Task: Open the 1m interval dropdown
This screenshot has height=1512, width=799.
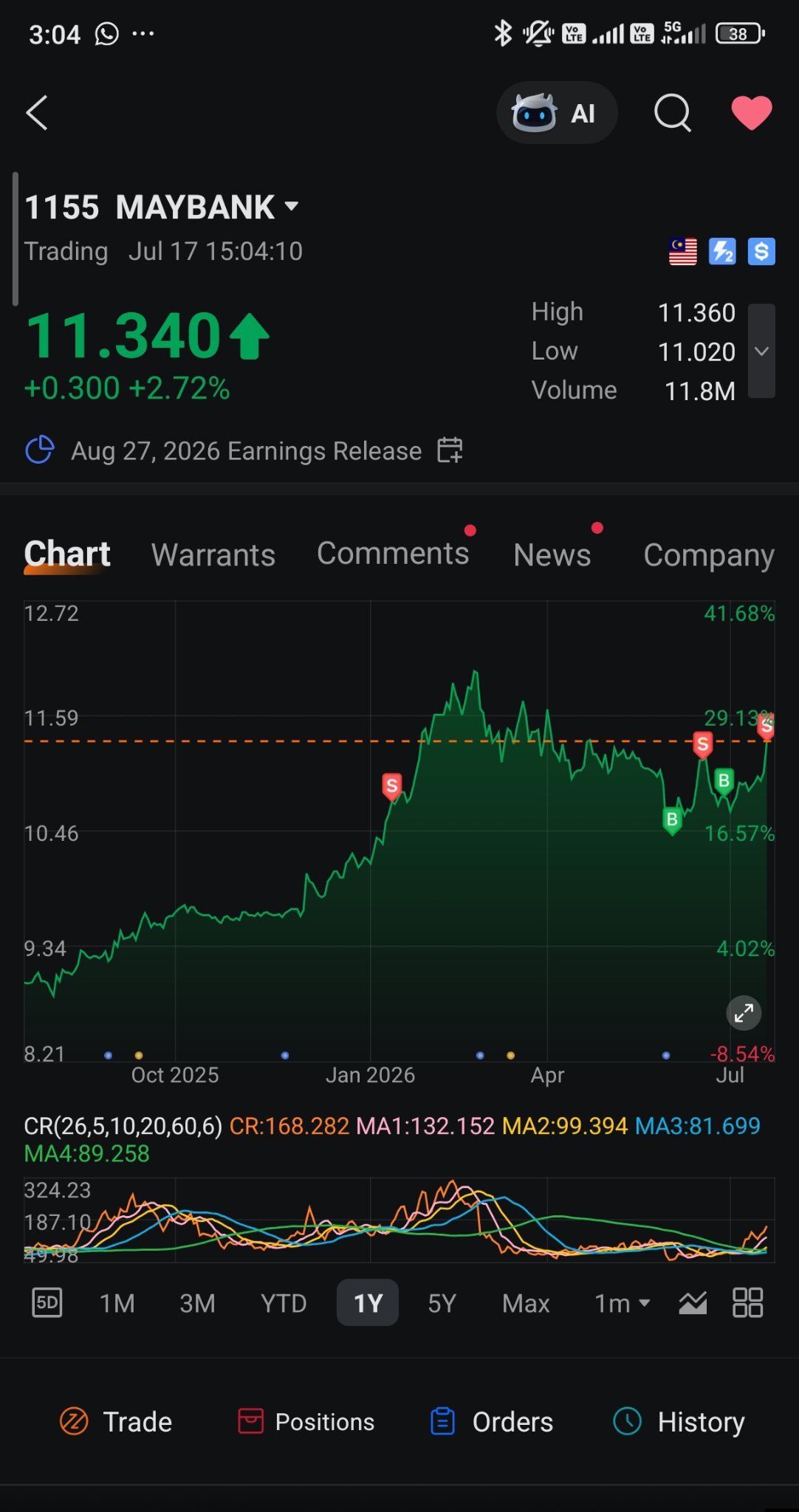Action: tap(623, 1303)
